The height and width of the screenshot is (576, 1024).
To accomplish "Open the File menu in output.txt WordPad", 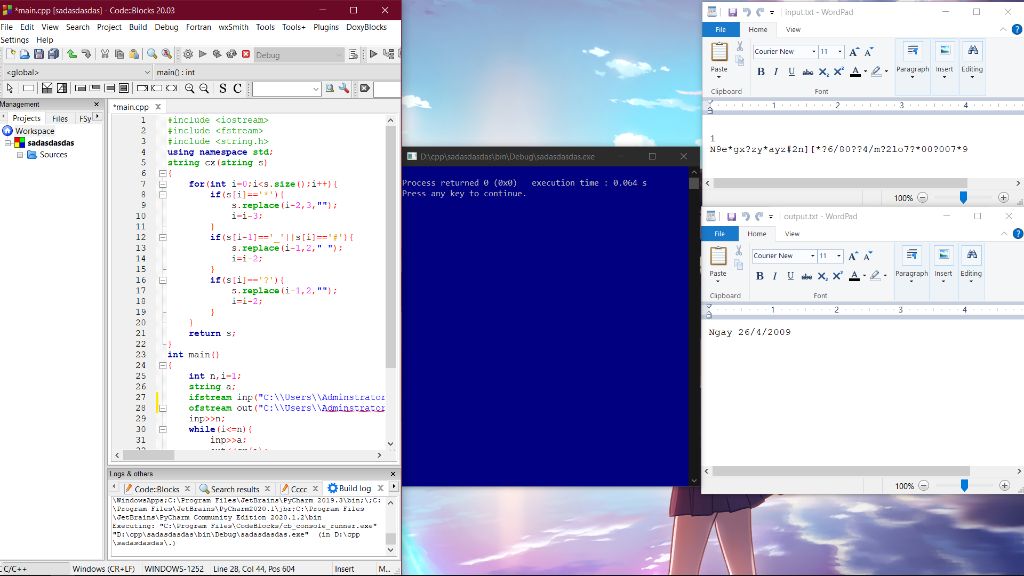I will click(720, 234).
